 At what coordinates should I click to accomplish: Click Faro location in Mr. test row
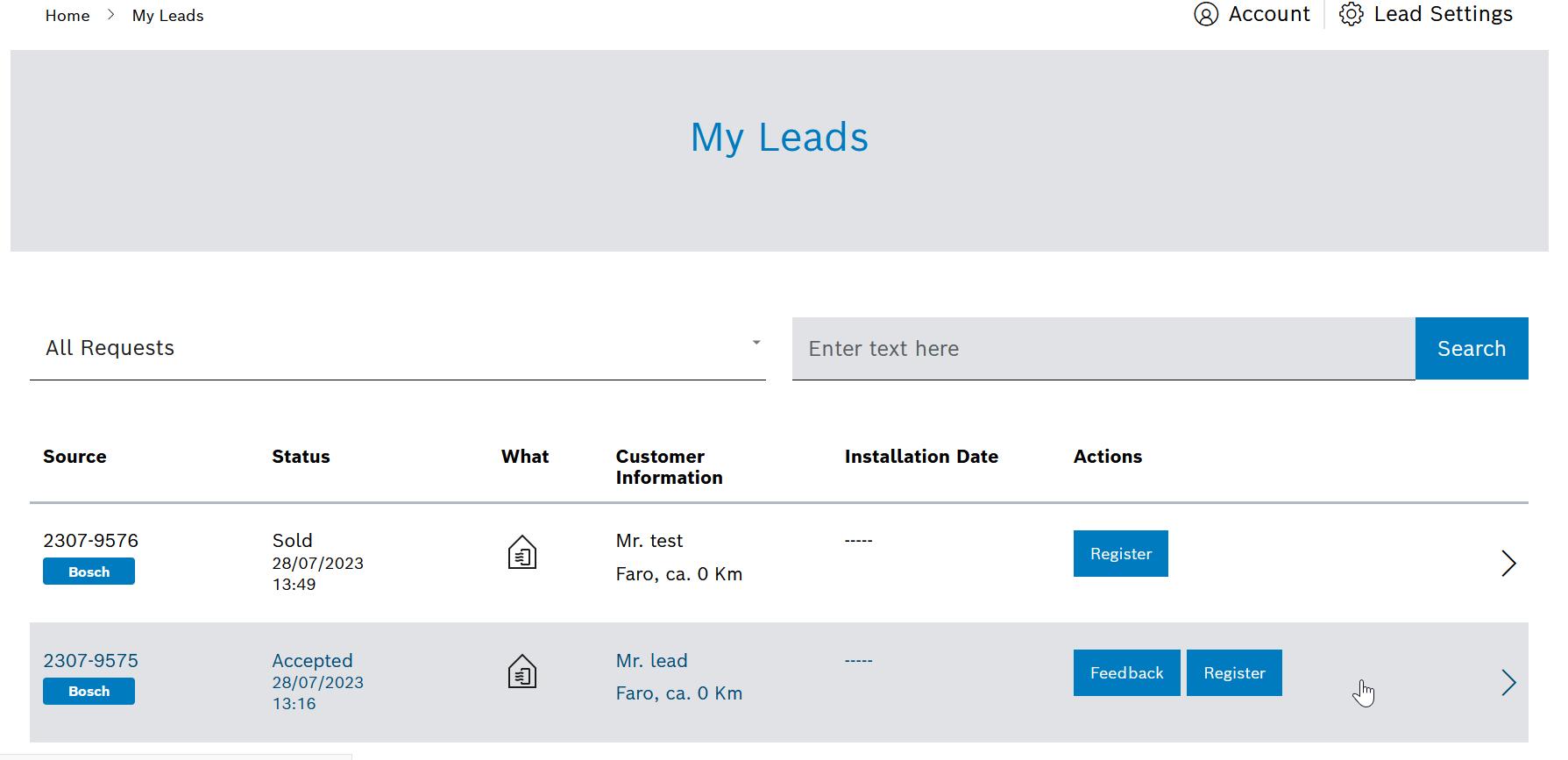click(x=679, y=574)
